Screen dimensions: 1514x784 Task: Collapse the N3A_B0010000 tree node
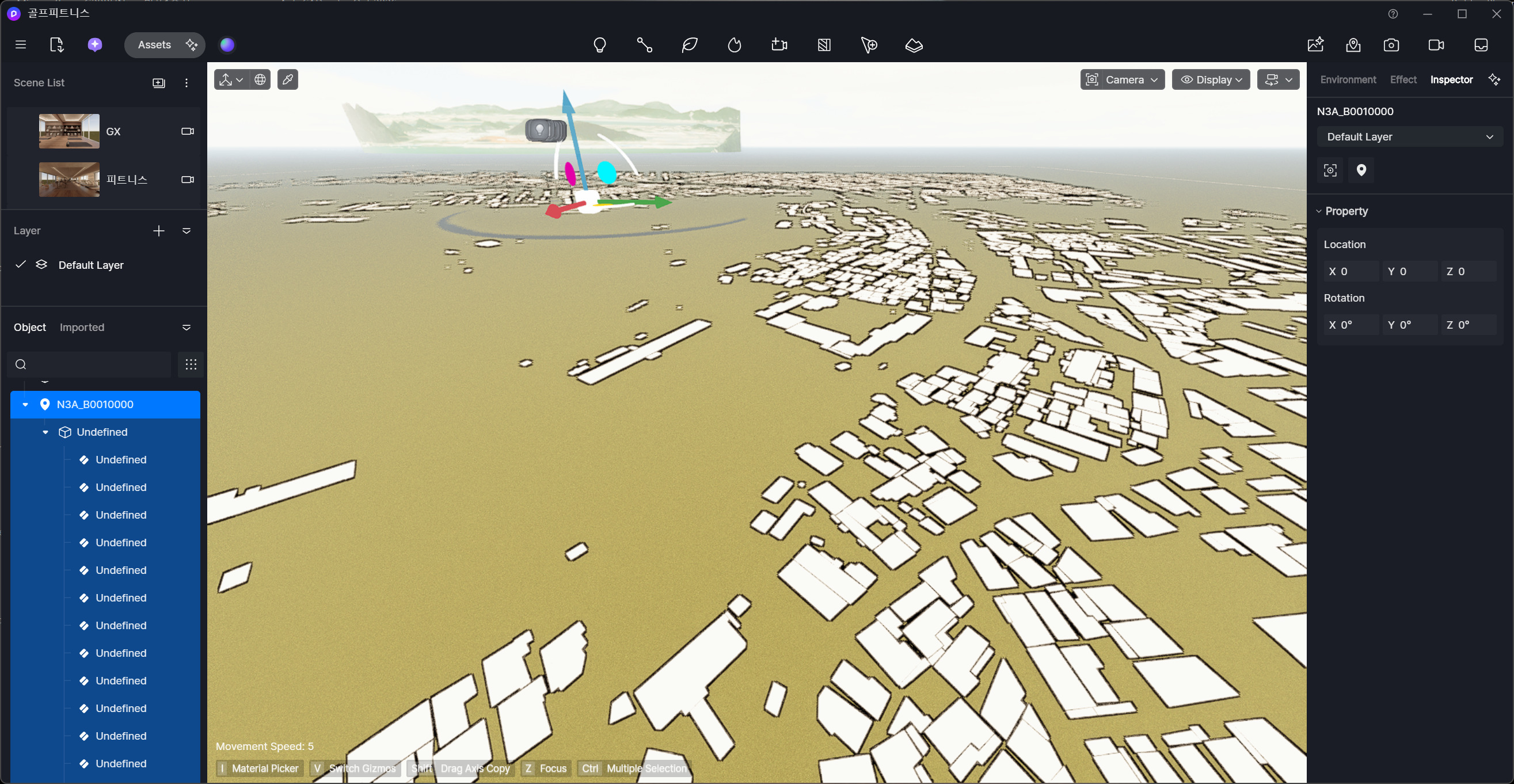coord(25,404)
